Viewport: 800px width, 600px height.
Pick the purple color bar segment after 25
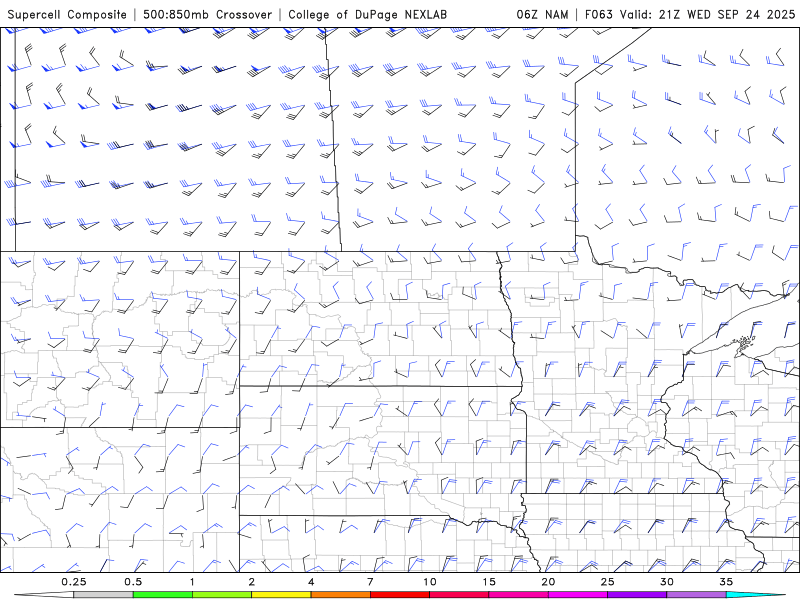[x=637, y=595]
